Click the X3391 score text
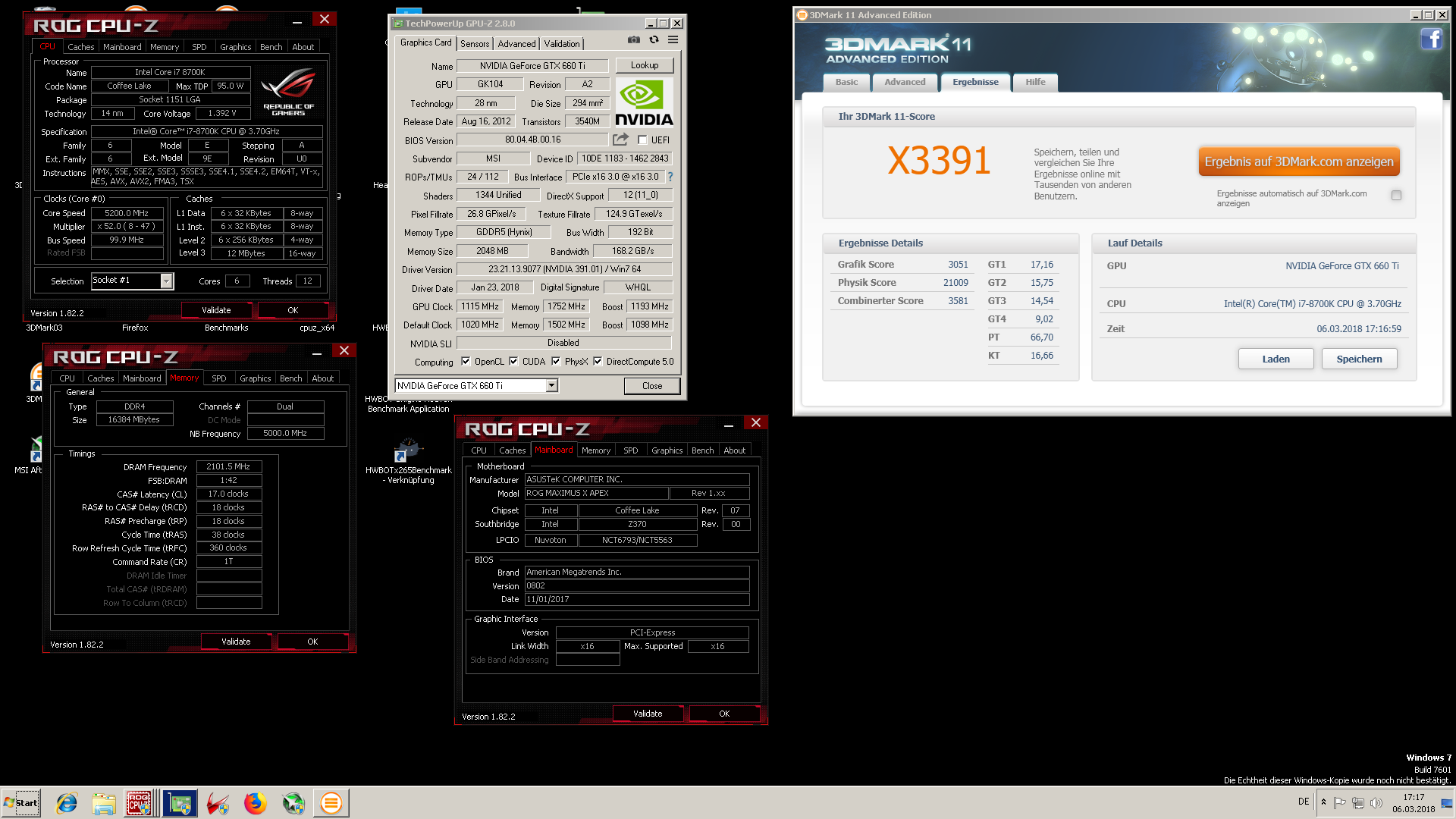This screenshot has height=819, width=1456. [939, 161]
